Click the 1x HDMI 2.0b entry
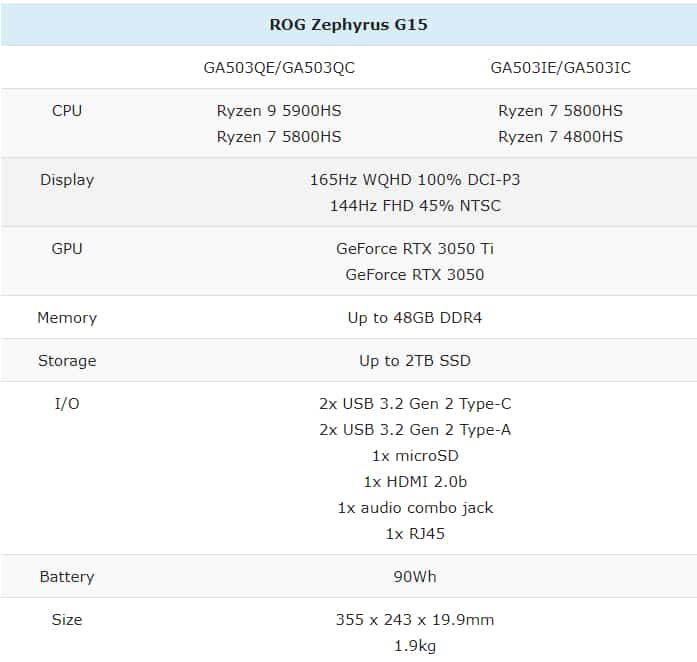Image resolution: width=697 pixels, height=662 pixels. 415,481
